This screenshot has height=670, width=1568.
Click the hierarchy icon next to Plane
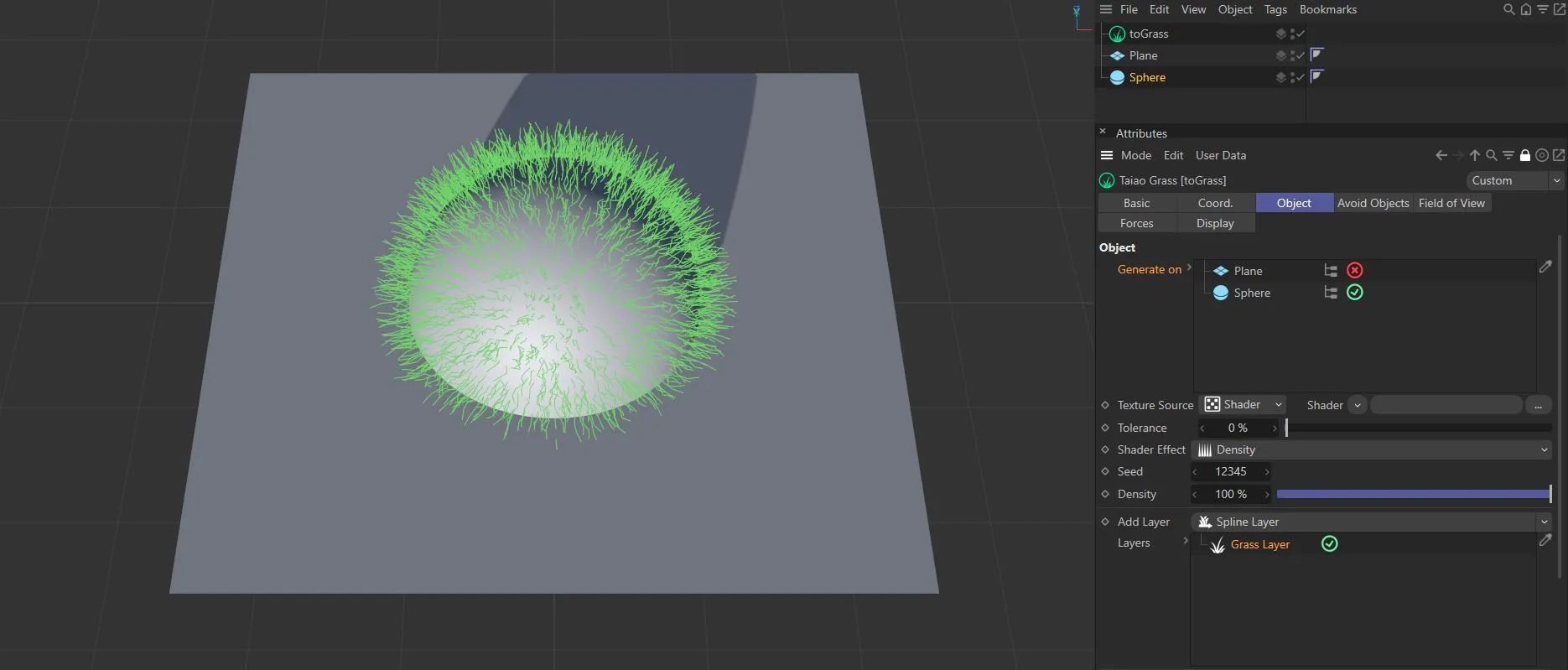(1331, 271)
